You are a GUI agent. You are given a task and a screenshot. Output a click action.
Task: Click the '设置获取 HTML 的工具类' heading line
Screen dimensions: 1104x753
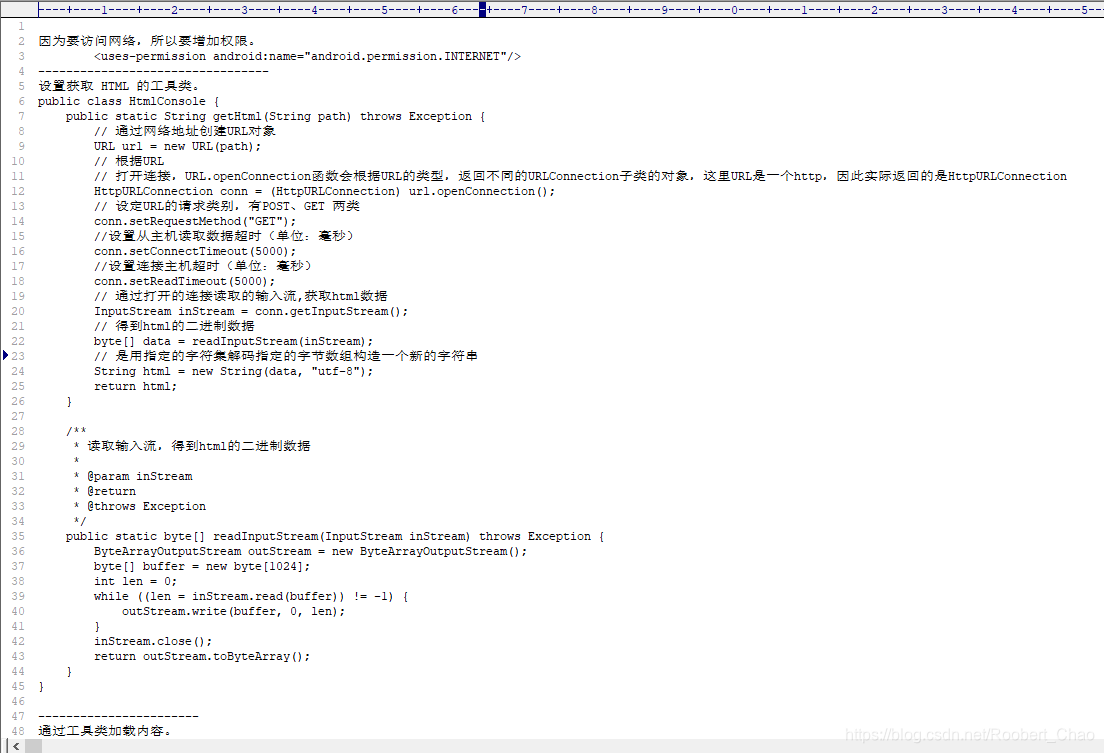118,86
